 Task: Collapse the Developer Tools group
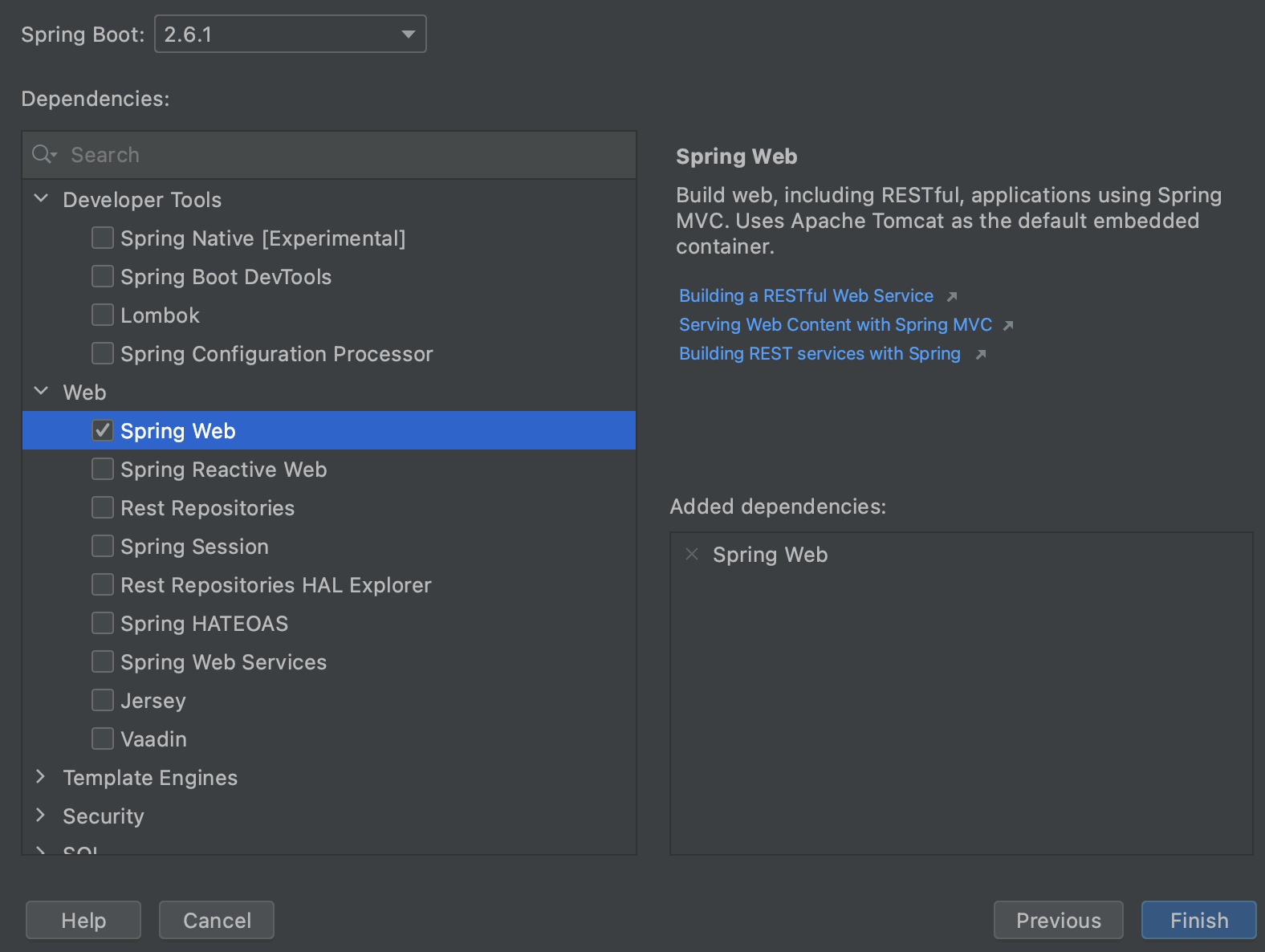[41, 199]
